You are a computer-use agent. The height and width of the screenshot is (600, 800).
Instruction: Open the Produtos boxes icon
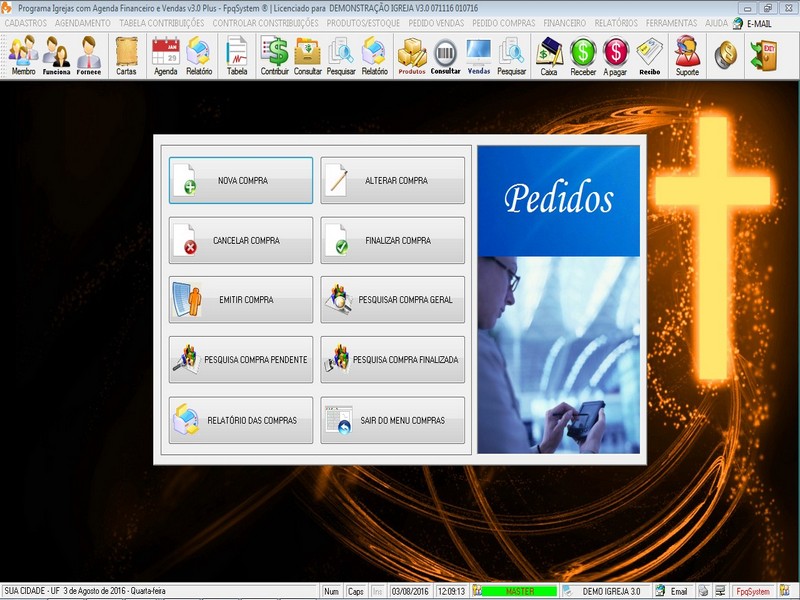[x=412, y=56]
